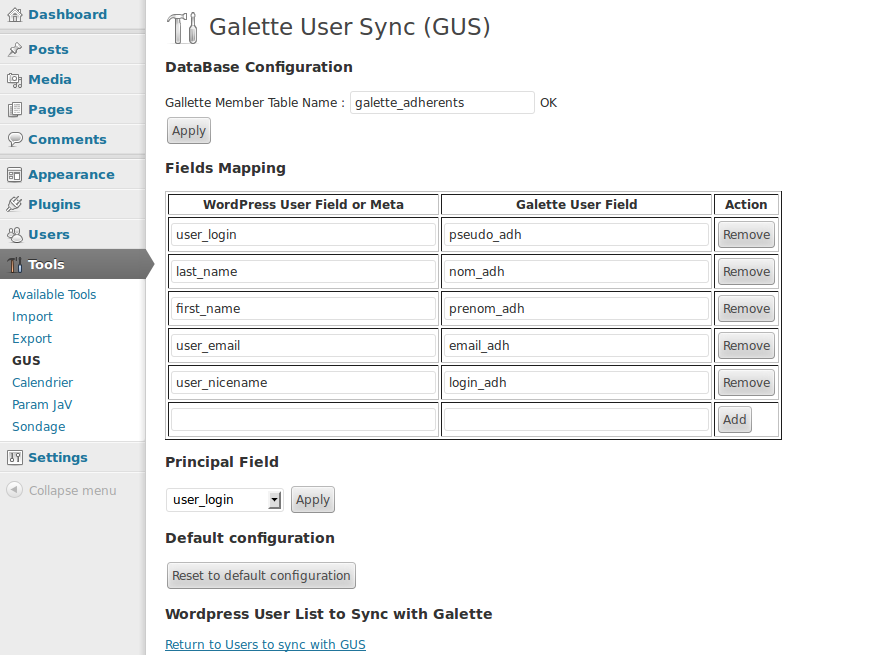Open the Settings menu

click(58, 458)
